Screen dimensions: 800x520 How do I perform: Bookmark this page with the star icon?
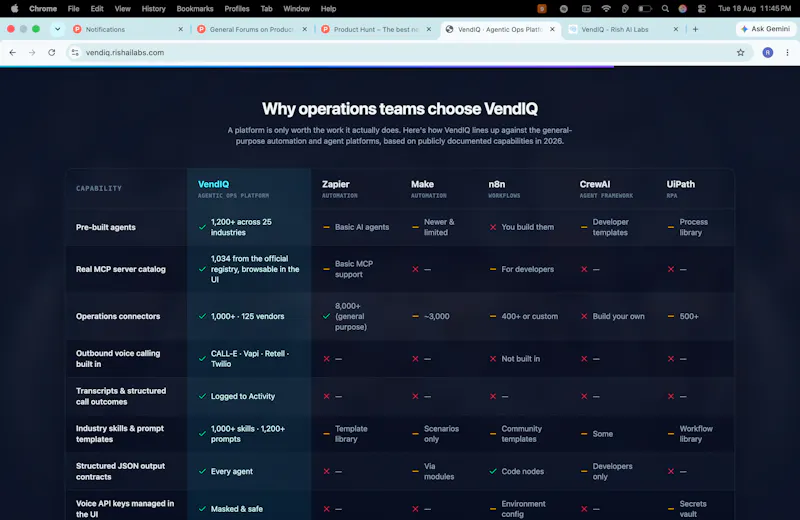tap(740, 52)
